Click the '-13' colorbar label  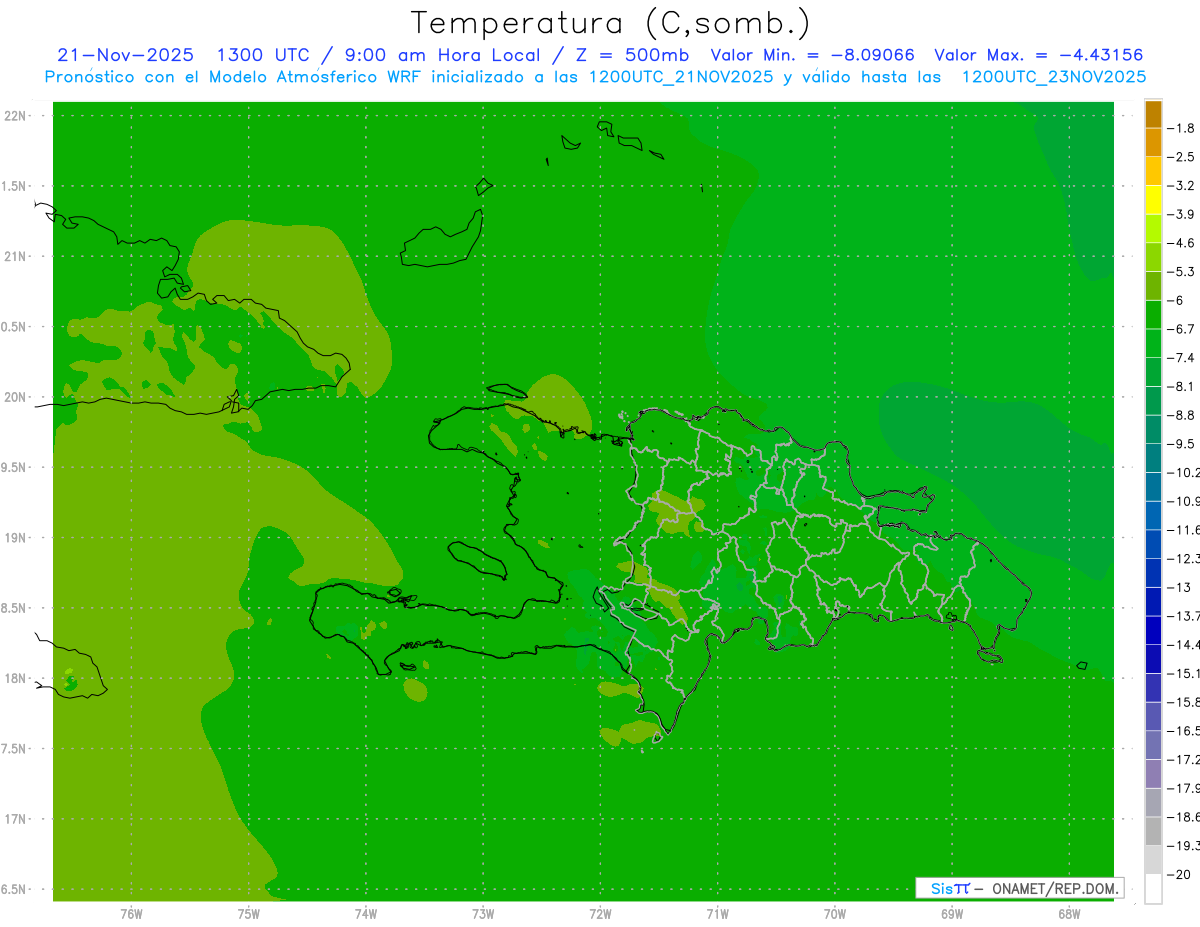(x=1180, y=587)
